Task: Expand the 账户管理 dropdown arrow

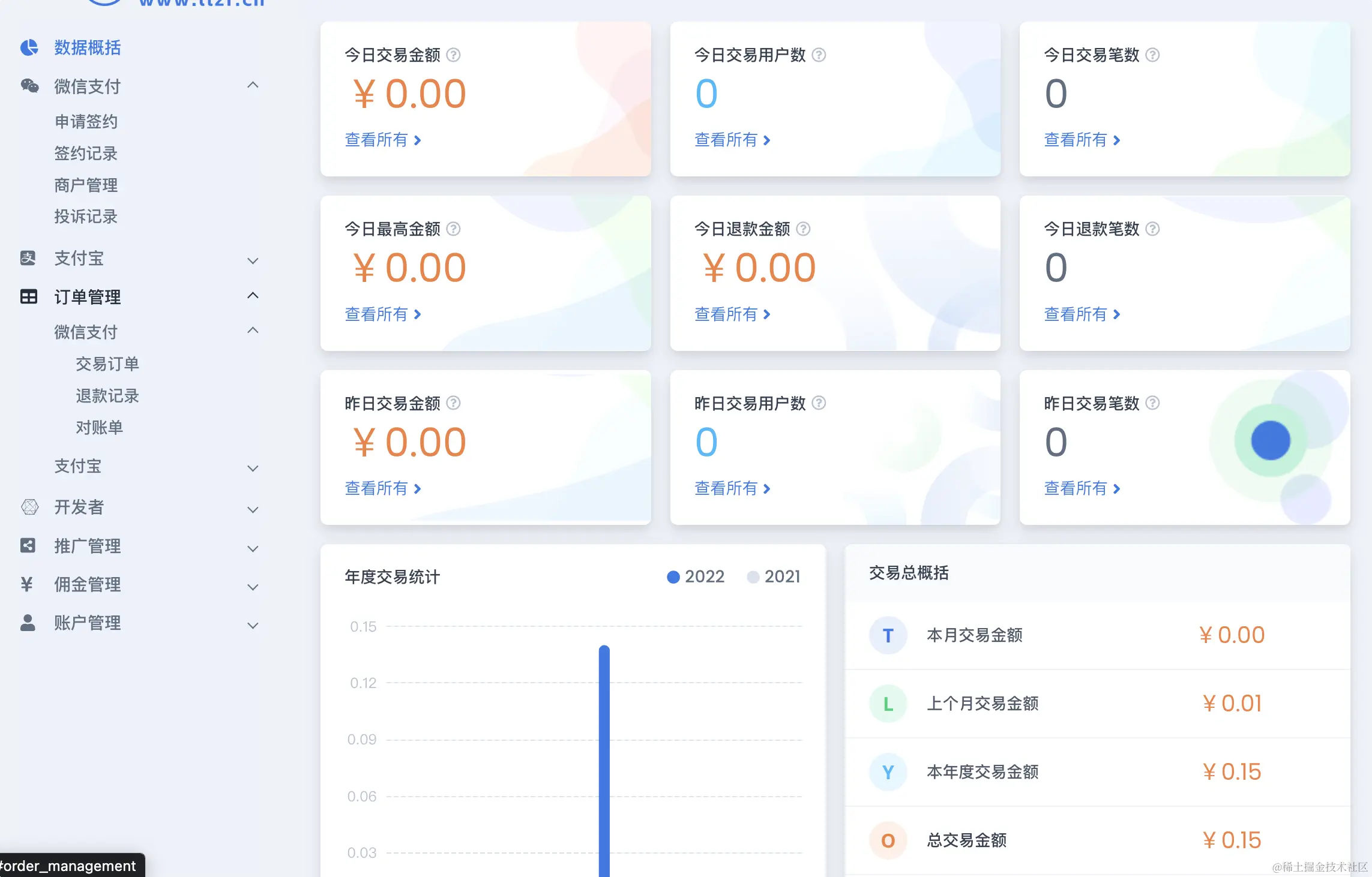Action: (x=253, y=625)
